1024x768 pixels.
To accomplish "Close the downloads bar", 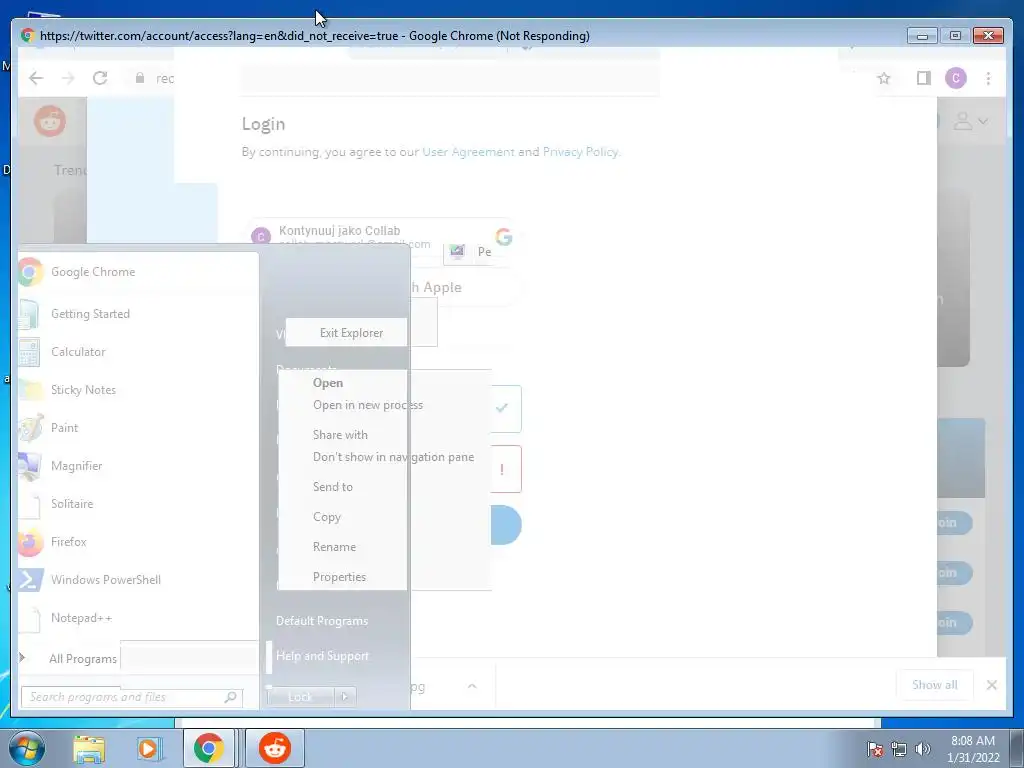I will pyautogui.click(x=991, y=685).
